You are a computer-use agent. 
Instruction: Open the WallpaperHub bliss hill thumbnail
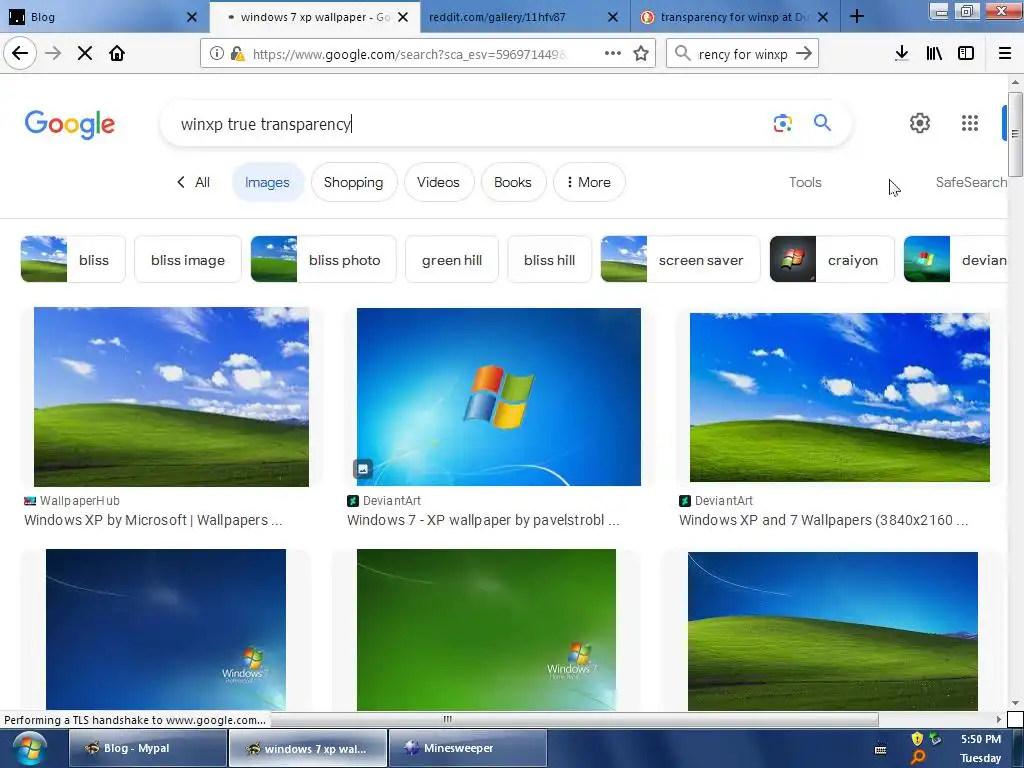(x=171, y=397)
